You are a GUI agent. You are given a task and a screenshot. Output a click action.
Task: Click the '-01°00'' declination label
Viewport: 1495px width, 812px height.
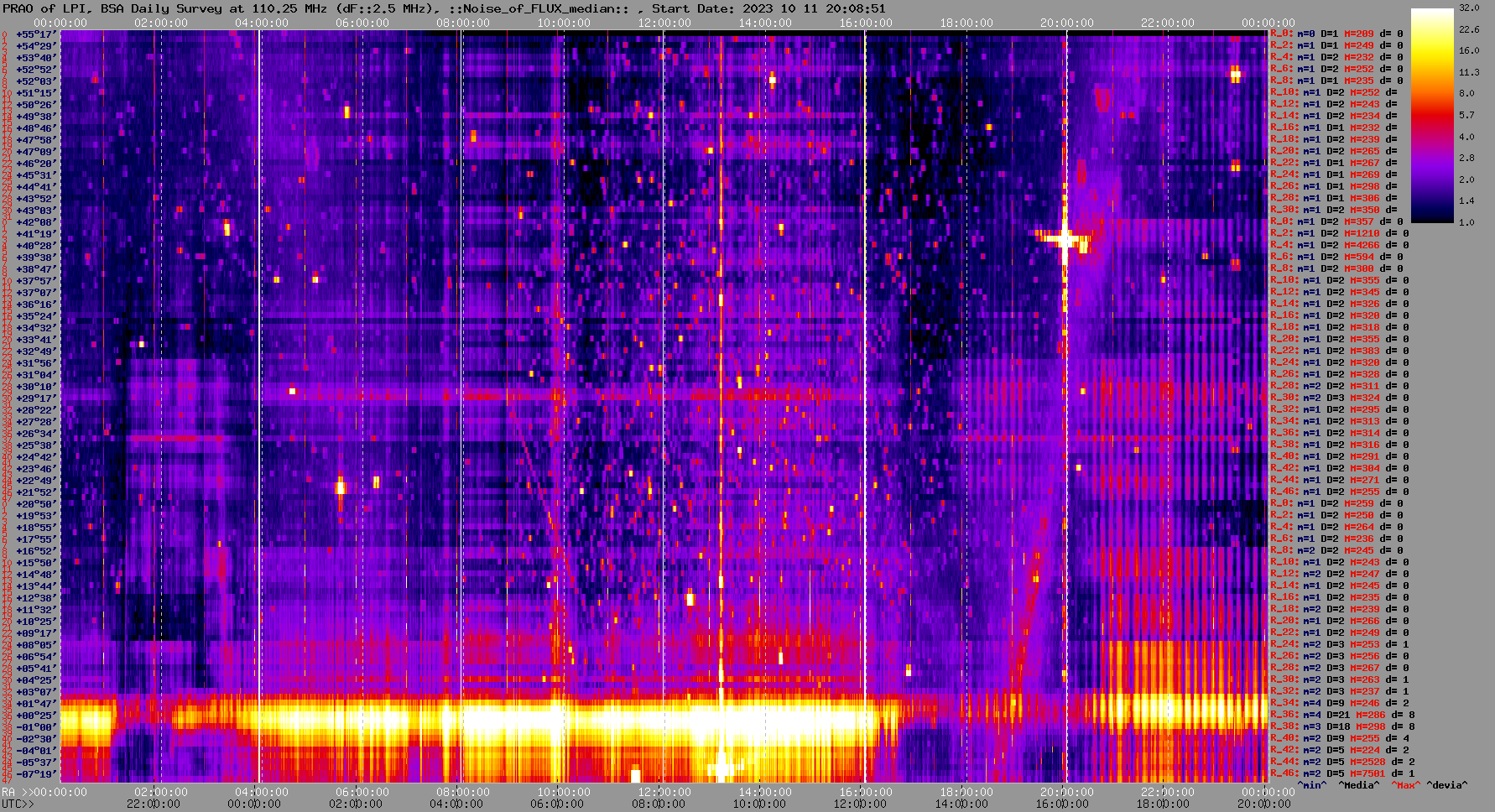pos(35,727)
